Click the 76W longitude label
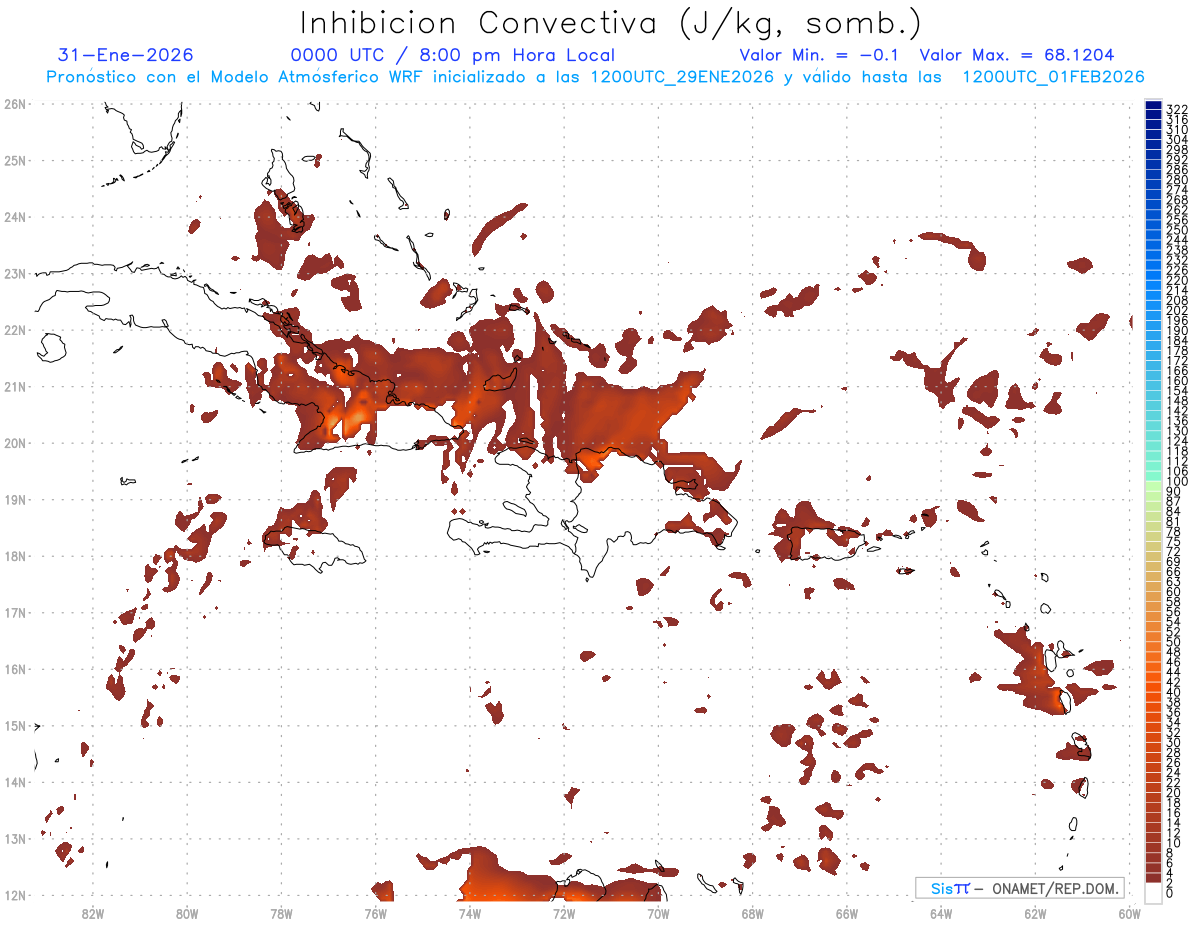 pyautogui.click(x=375, y=913)
